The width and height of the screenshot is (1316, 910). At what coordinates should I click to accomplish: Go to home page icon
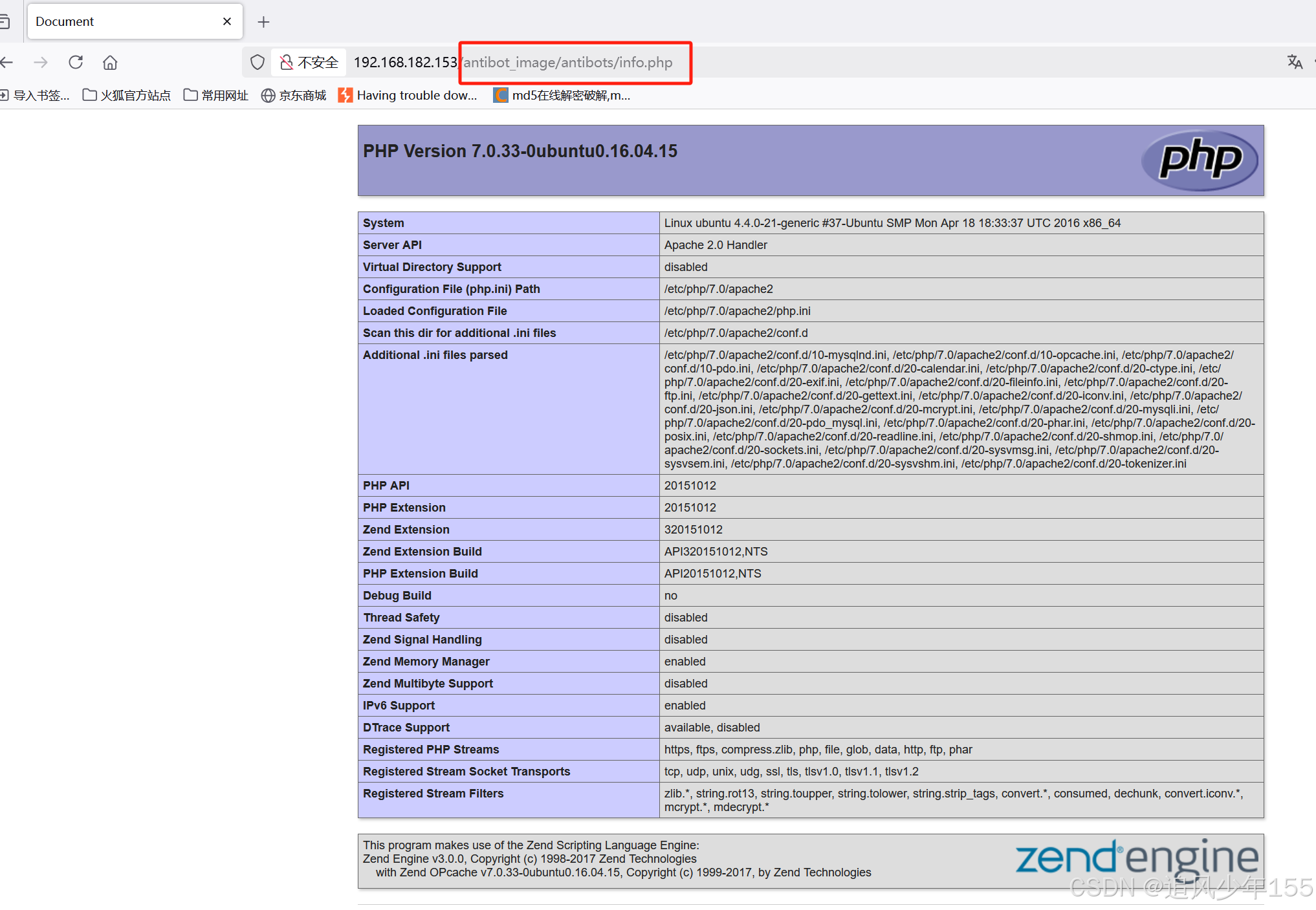[x=110, y=62]
